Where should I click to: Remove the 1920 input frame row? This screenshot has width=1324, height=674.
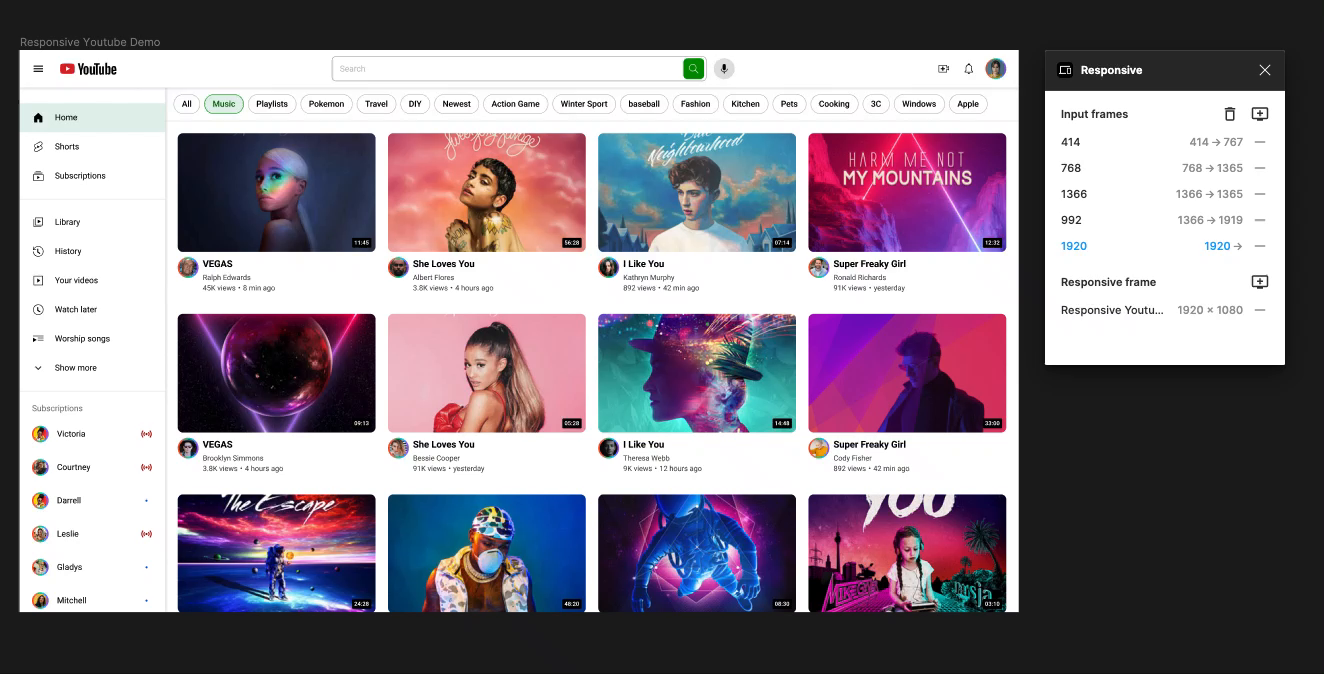pyautogui.click(x=1260, y=246)
